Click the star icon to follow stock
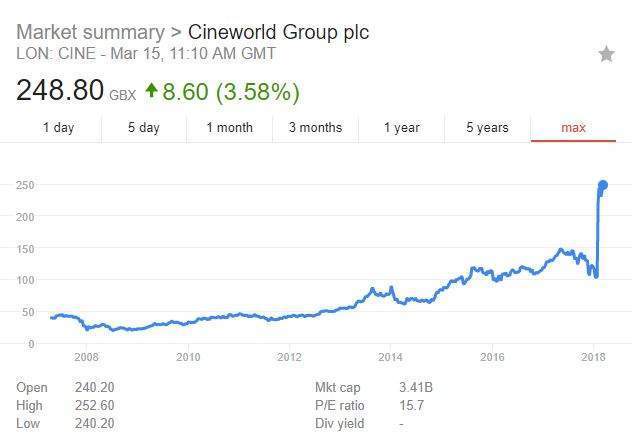This screenshot has height=437, width=632. coord(606,54)
